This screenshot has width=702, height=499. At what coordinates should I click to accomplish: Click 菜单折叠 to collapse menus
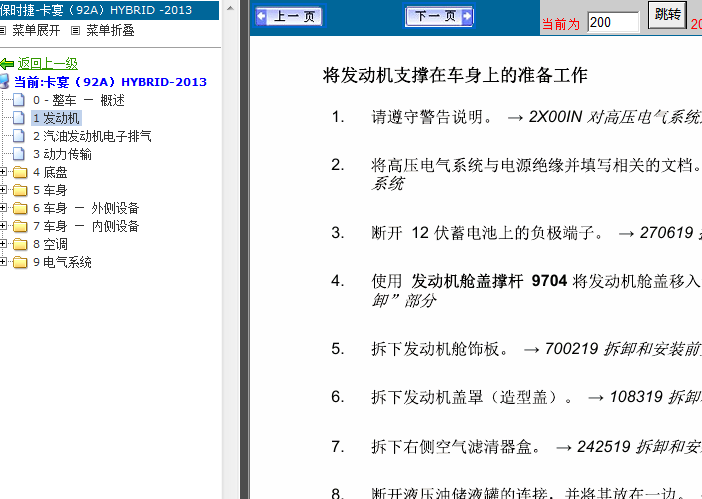click(110, 30)
